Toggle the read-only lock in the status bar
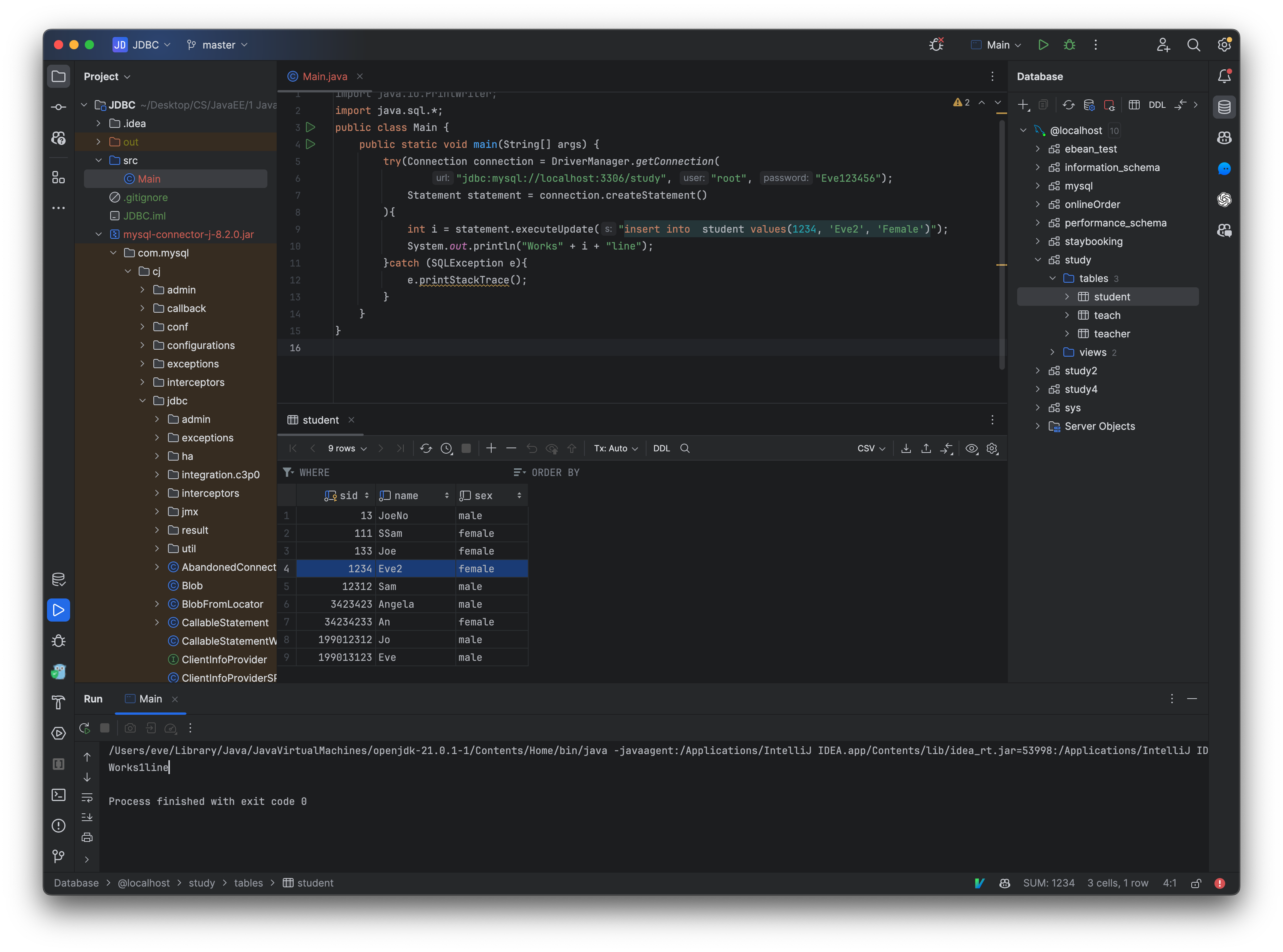The image size is (1283, 952). pyautogui.click(x=1196, y=883)
